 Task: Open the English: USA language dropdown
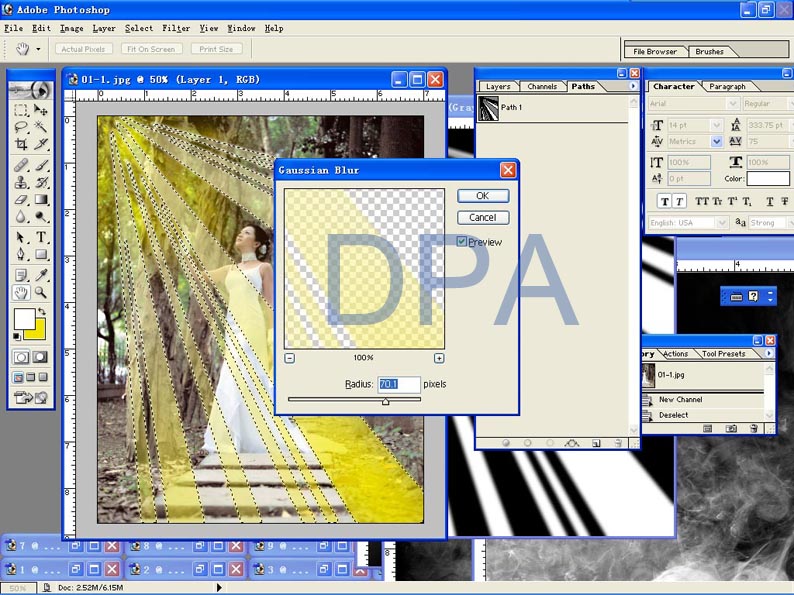(721, 222)
